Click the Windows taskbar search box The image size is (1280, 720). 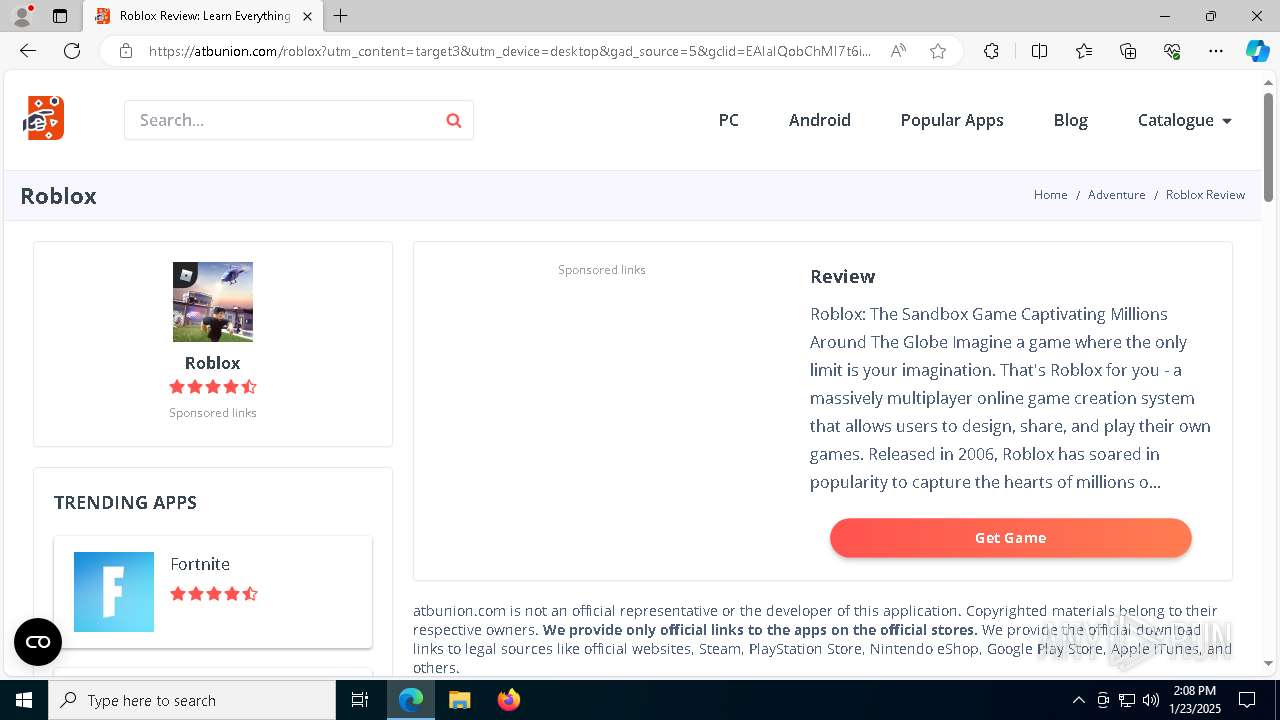tap(192, 700)
